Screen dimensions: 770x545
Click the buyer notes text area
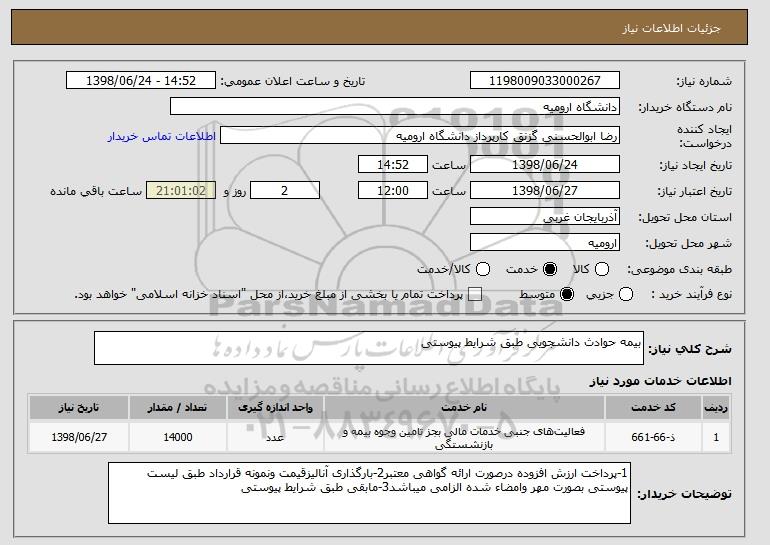coord(369,493)
